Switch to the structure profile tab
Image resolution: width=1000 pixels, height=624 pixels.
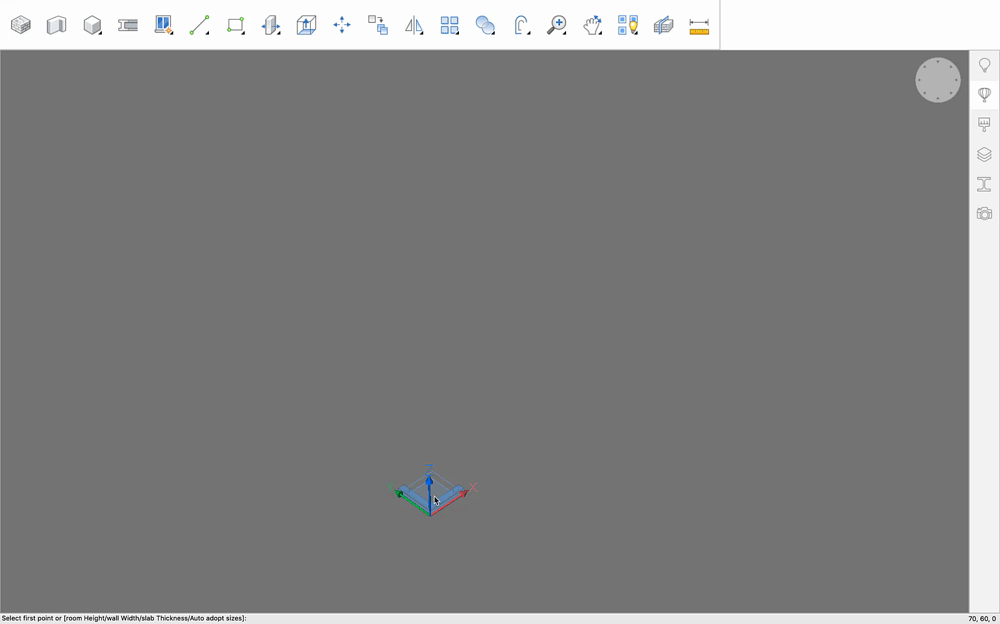984,184
